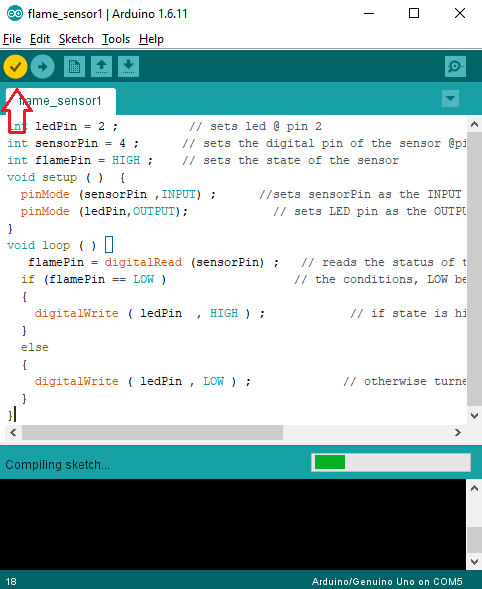Upload the sketch with the arrow button
Image resolution: width=482 pixels, height=589 pixels.
tap(42, 67)
